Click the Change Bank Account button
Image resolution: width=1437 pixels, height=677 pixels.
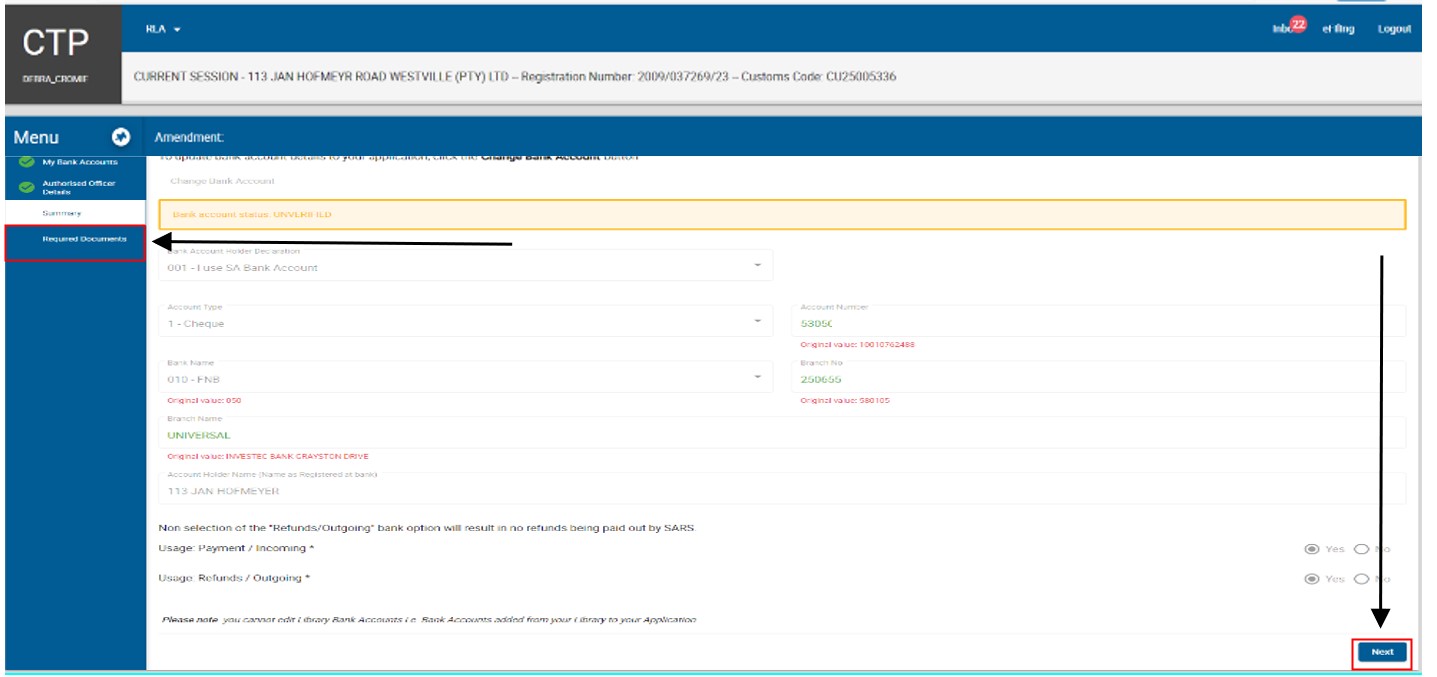click(x=222, y=181)
